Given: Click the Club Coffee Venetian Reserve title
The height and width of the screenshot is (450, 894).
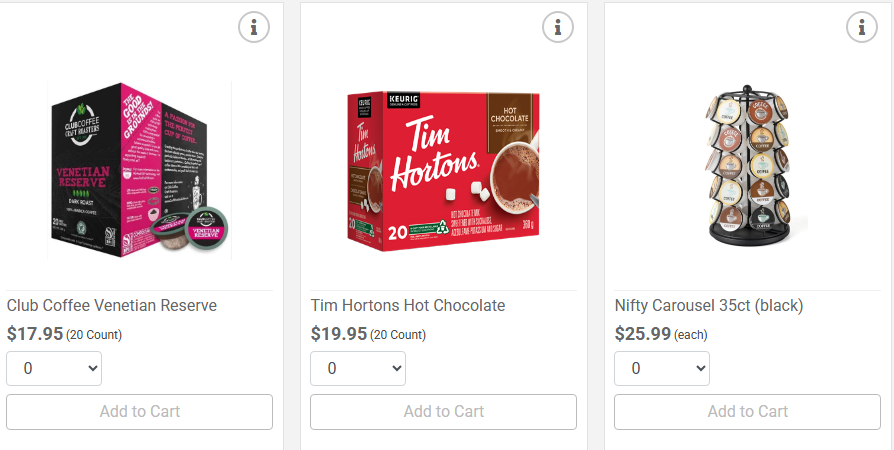Looking at the screenshot, I should point(112,305).
